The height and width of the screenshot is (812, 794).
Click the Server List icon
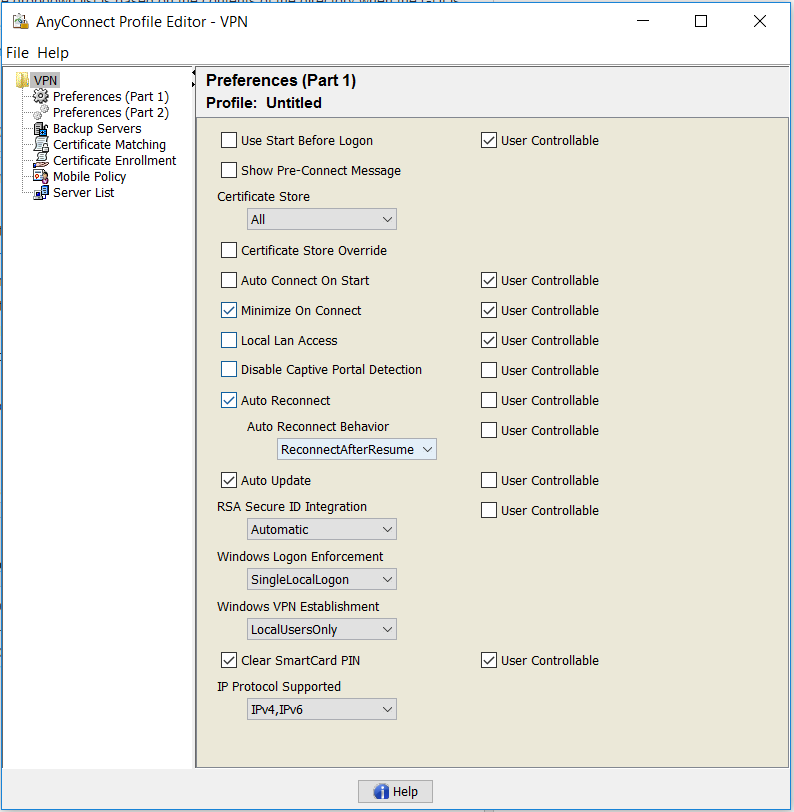pos(41,193)
